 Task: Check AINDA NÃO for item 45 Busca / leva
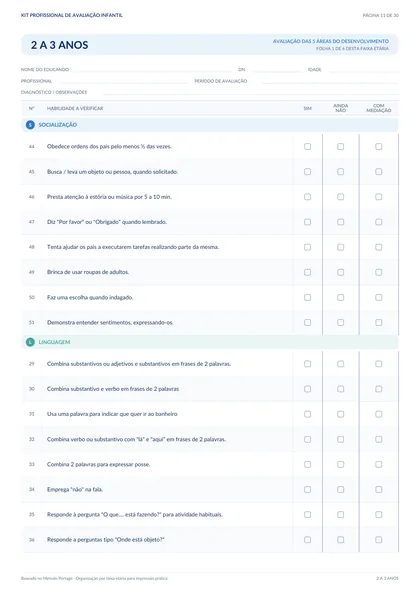point(340,172)
